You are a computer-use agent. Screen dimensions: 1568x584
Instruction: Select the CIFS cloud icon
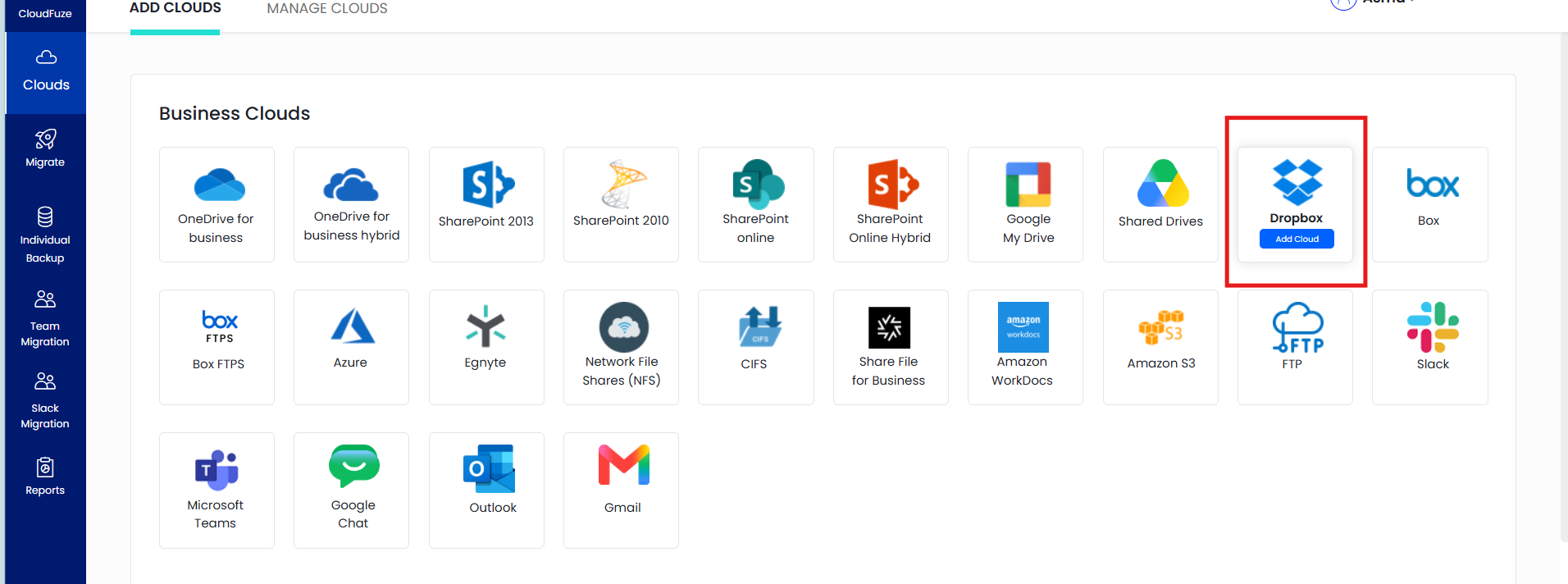click(760, 326)
